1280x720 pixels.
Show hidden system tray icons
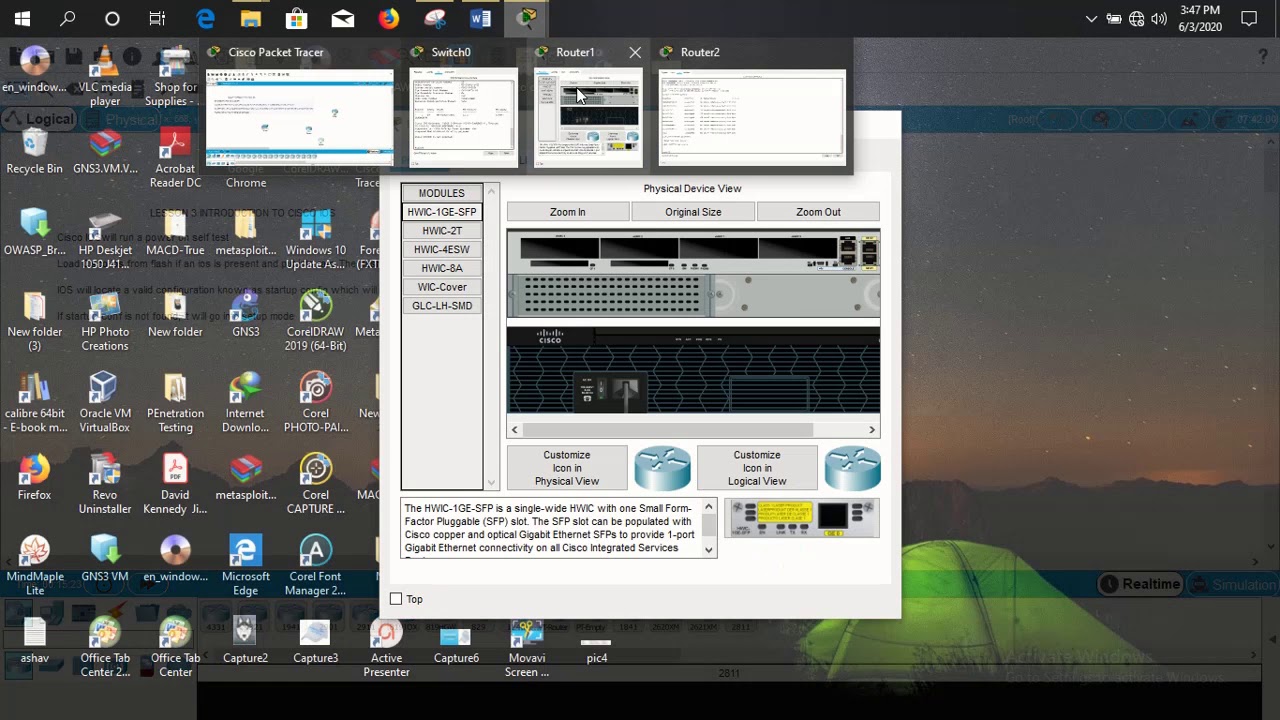(1091, 18)
